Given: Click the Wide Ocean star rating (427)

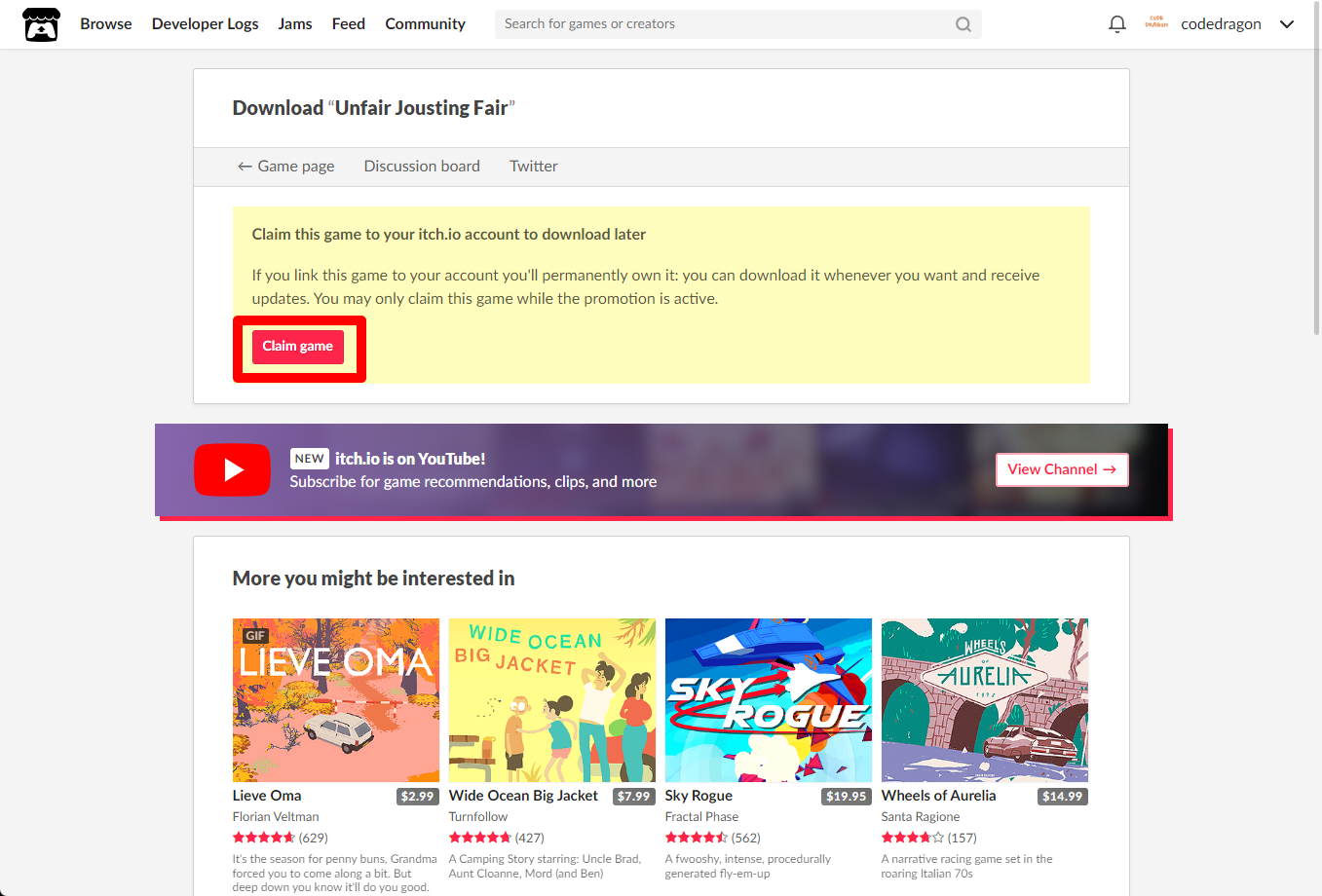Looking at the screenshot, I should point(497,838).
